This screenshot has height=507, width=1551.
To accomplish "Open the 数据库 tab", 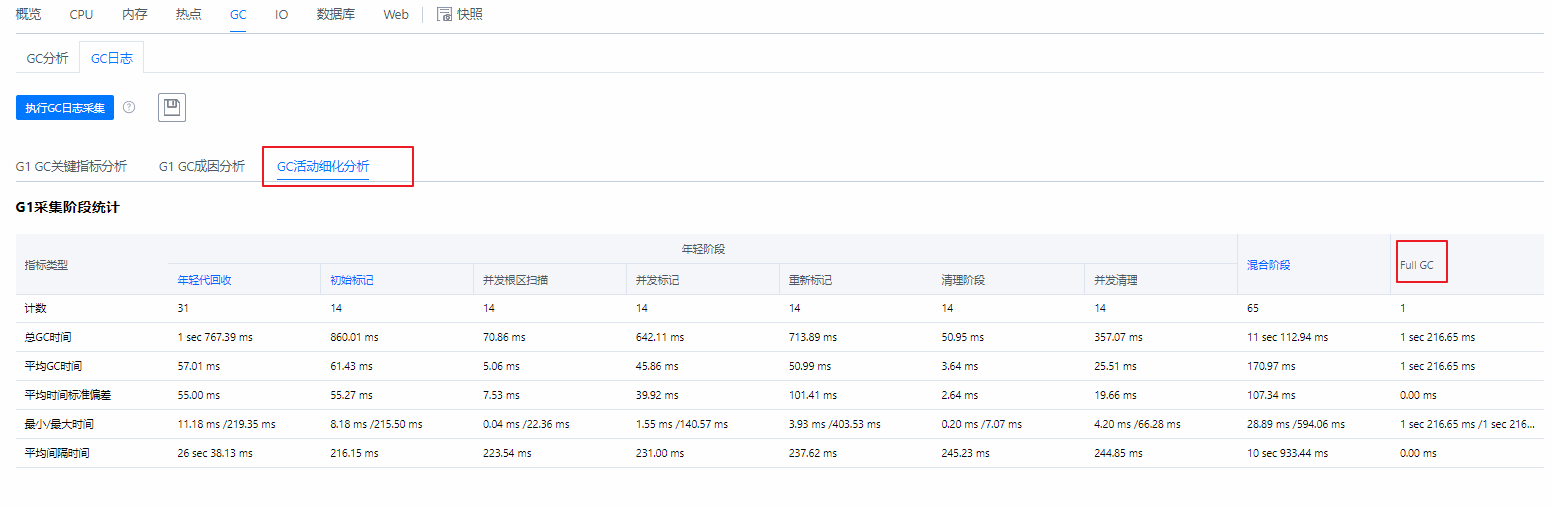I will (336, 15).
